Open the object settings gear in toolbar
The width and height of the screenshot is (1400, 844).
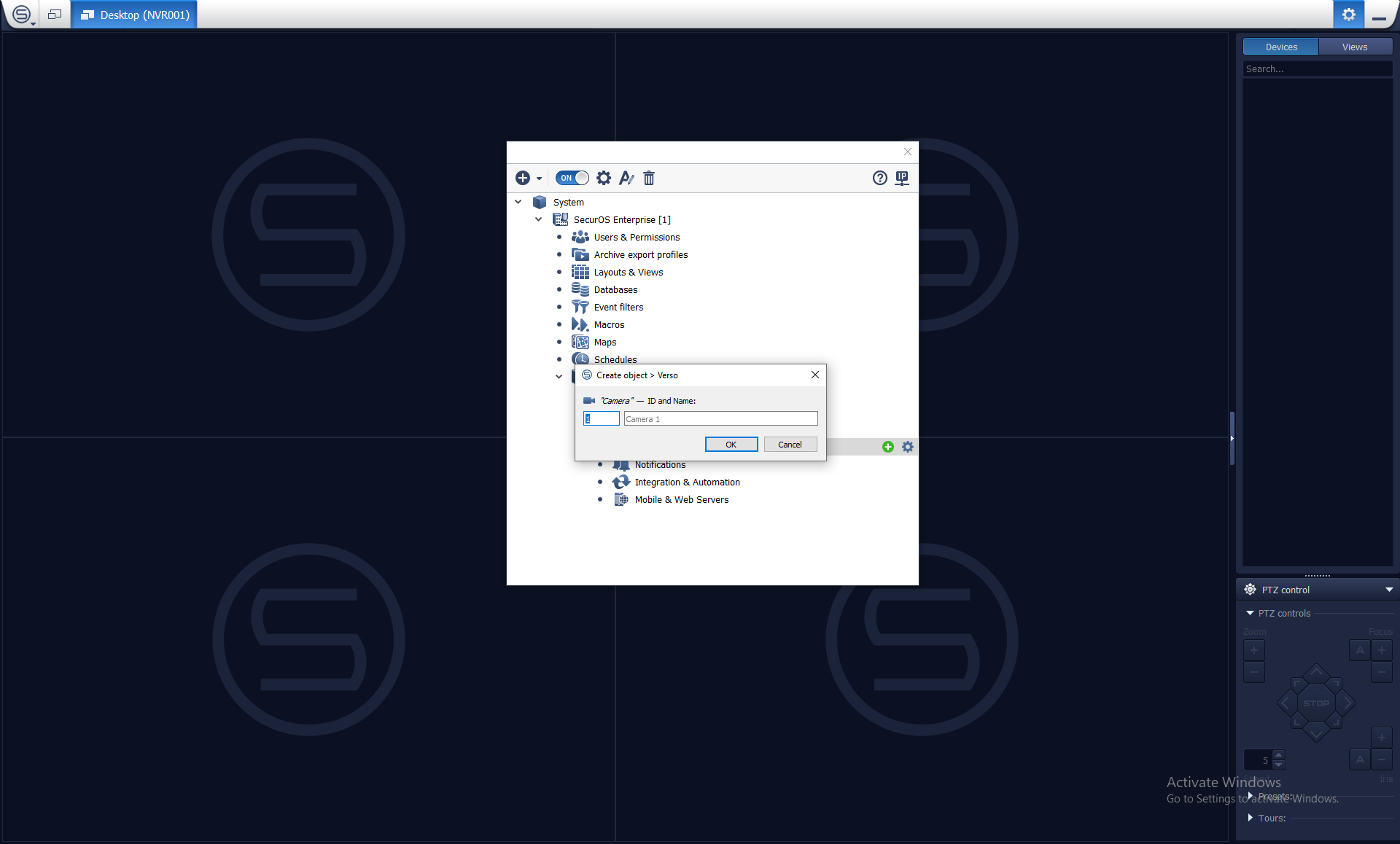pos(604,178)
